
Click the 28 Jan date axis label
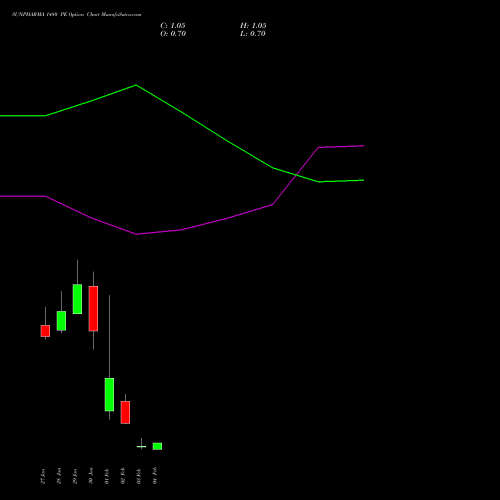pyautogui.click(x=59, y=476)
